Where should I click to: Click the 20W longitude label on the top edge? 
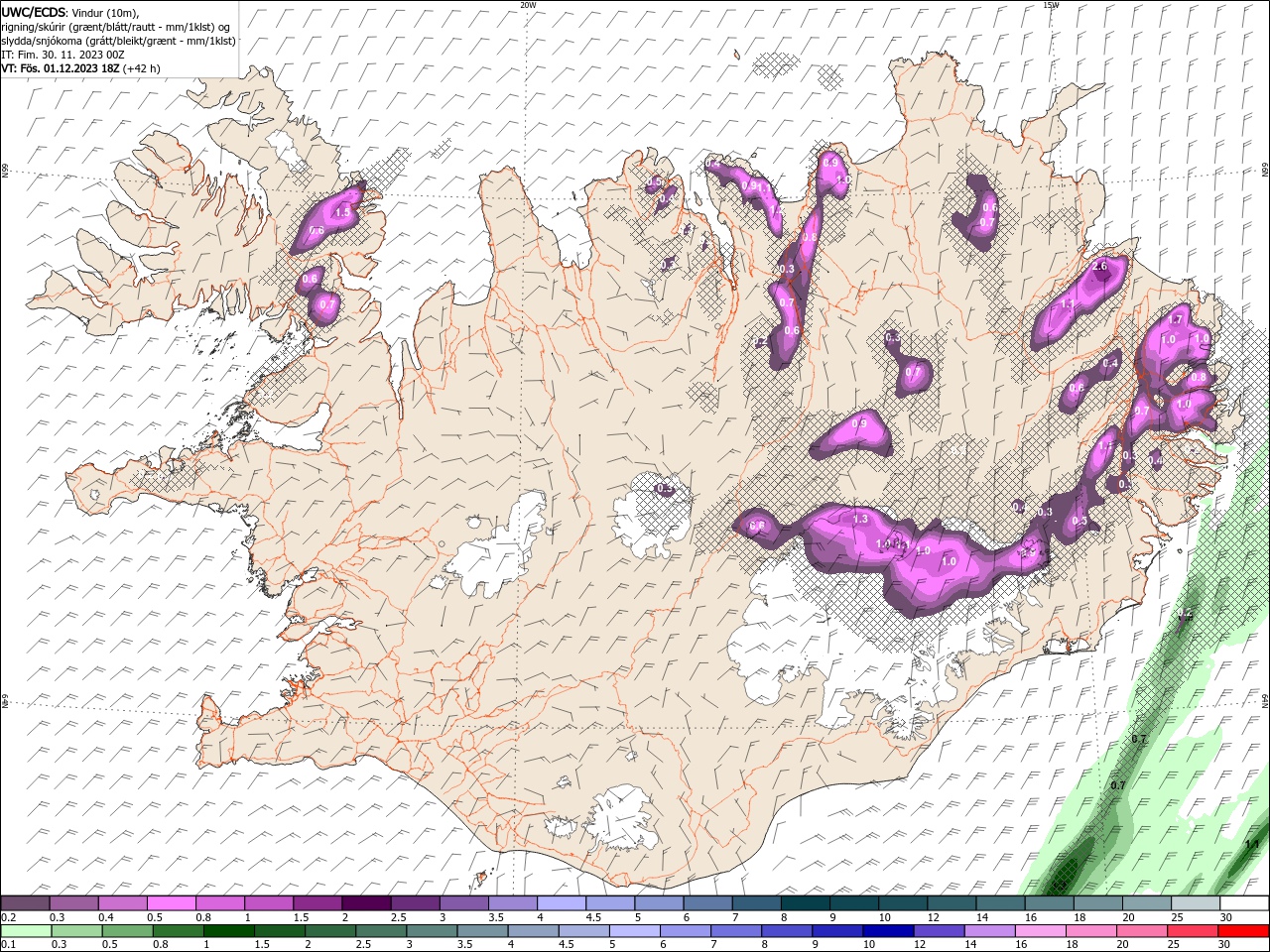(x=528, y=5)
